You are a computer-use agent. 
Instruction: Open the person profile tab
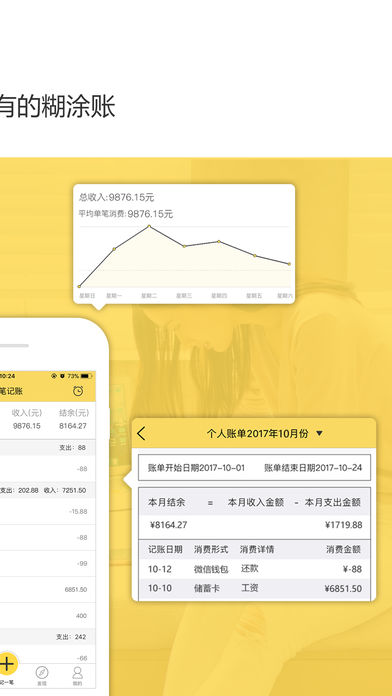coord(78,676)
